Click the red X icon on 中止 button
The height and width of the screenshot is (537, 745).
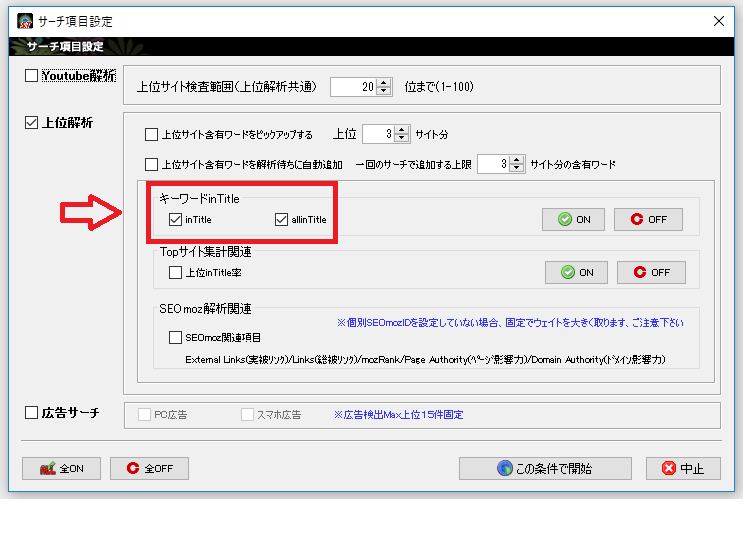click(669, 469)
